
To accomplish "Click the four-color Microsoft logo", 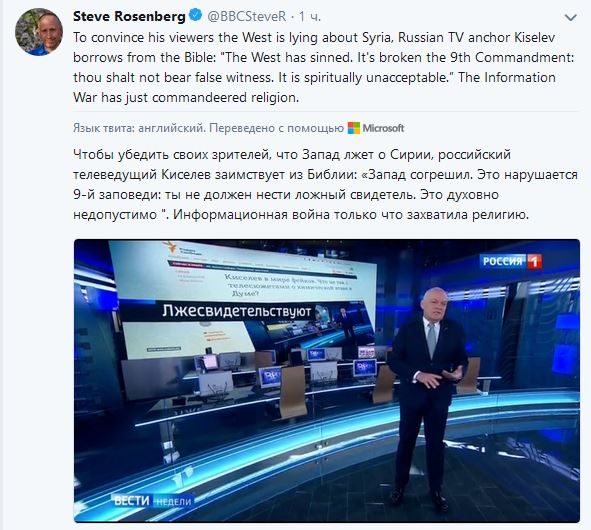I will tap(354, 128).
